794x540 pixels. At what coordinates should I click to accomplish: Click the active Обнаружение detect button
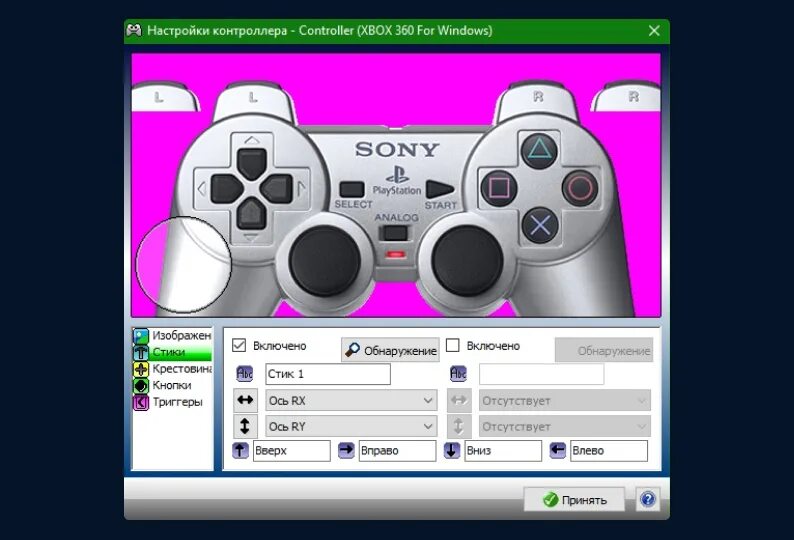point(390,350)
